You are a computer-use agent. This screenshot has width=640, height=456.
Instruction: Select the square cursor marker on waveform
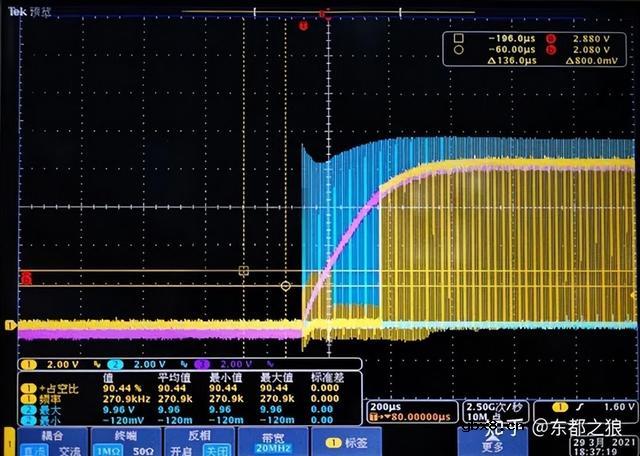(243, 271)
